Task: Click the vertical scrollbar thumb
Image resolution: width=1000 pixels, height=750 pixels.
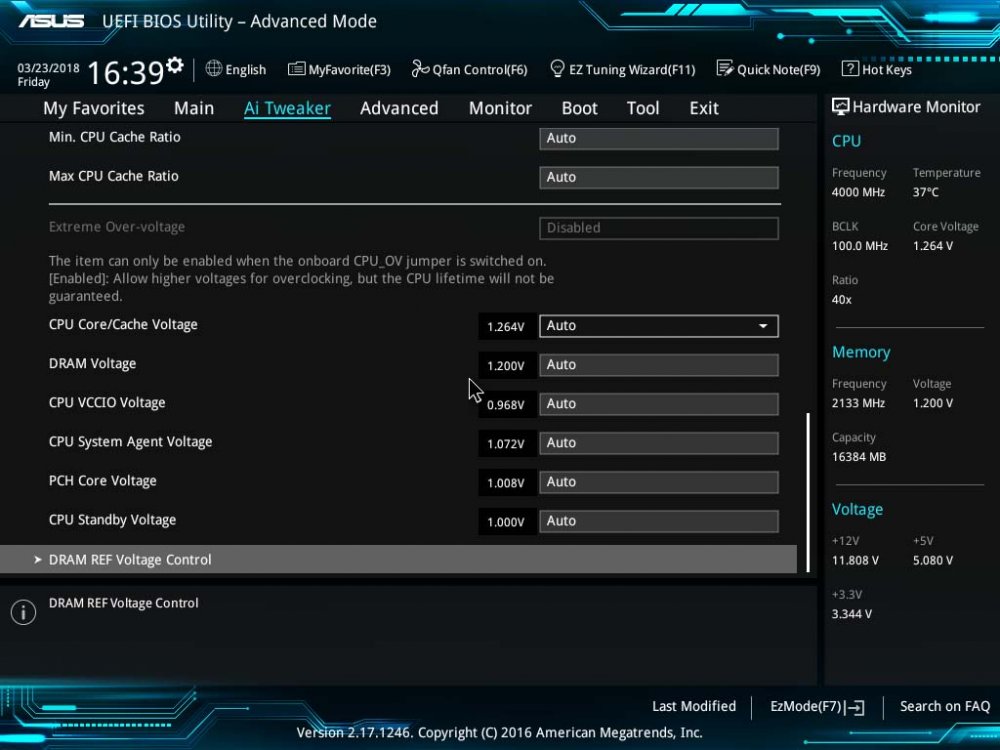Action: (808, 492)
